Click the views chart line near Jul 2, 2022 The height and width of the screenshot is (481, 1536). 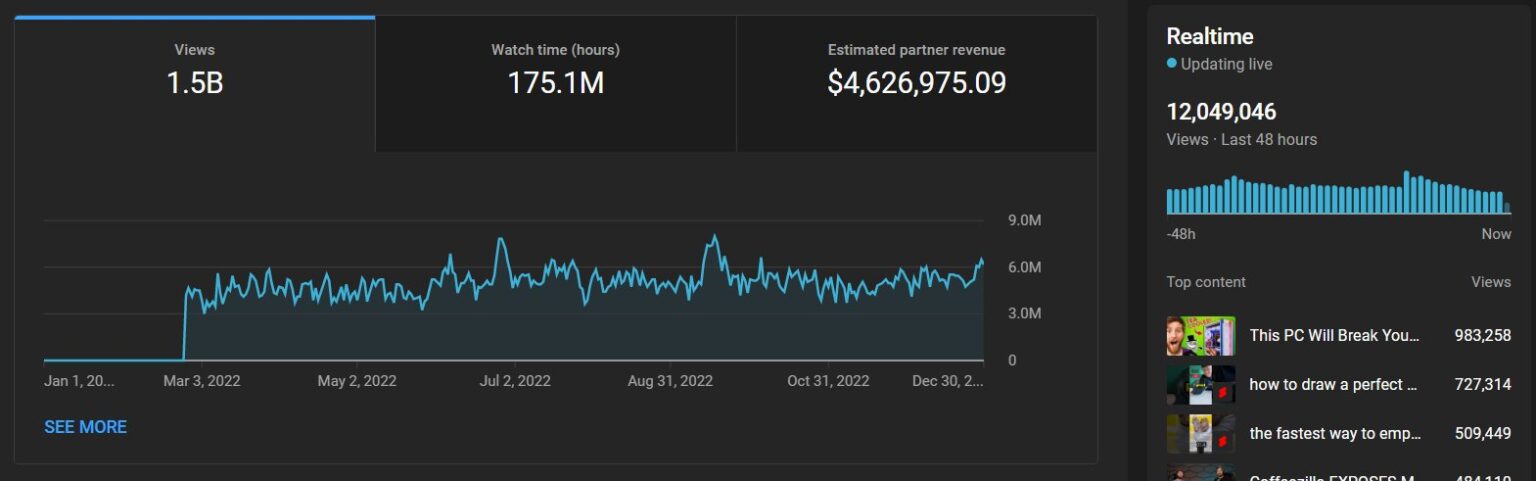pos(500,240)
